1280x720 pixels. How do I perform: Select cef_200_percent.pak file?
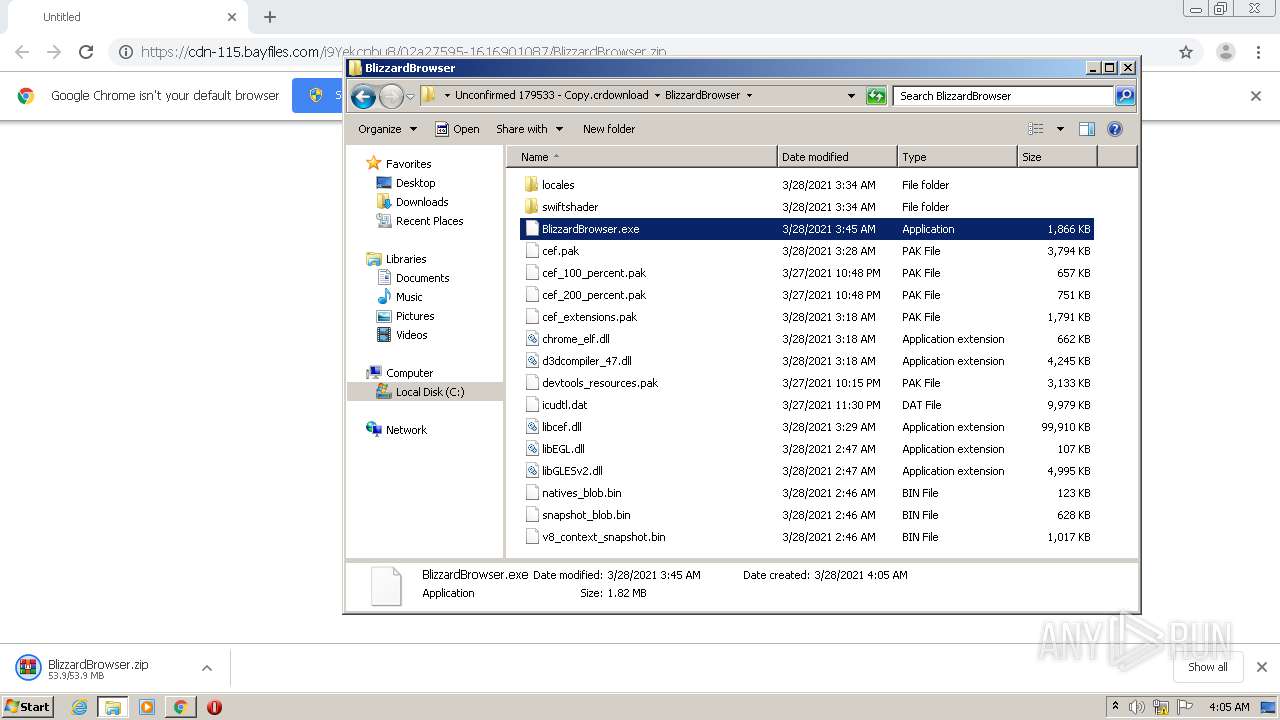point(594,295)
